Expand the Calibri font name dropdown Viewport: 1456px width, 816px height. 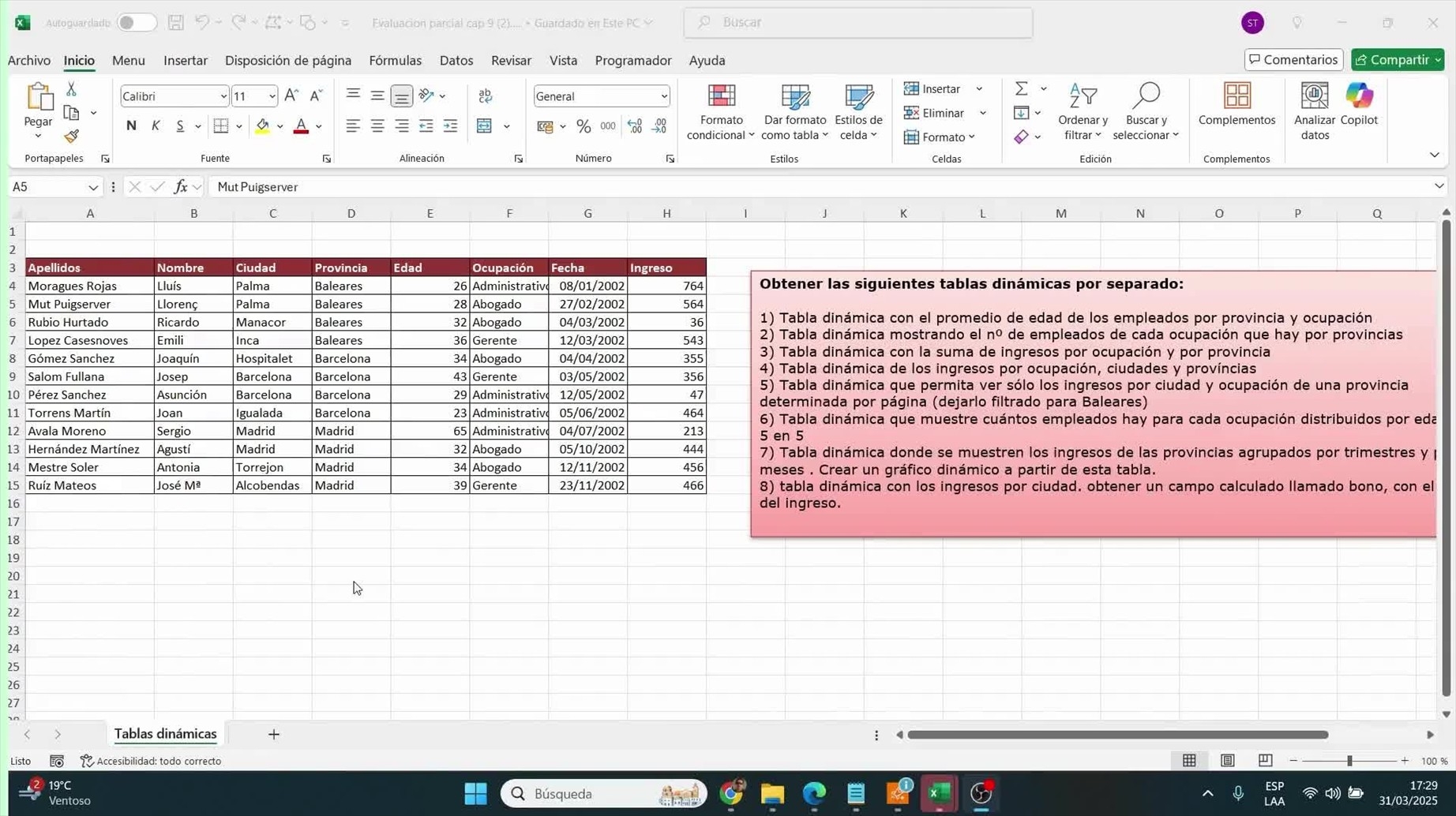point(223,96)
